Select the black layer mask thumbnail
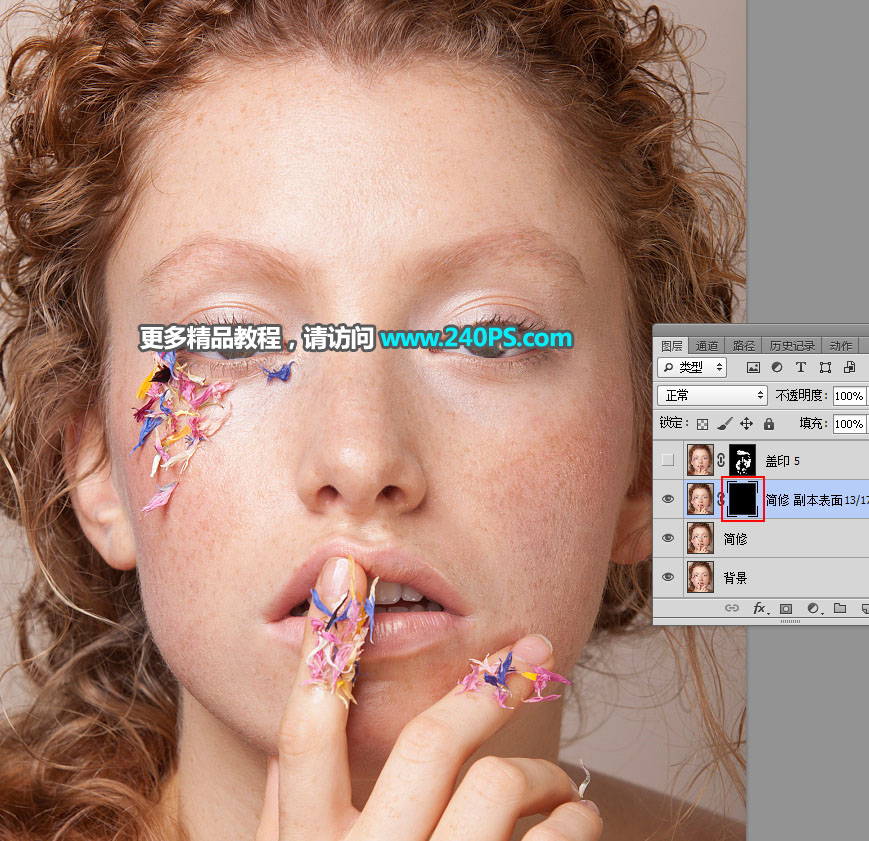The image size is (869, 841). [x=743, y=499]
